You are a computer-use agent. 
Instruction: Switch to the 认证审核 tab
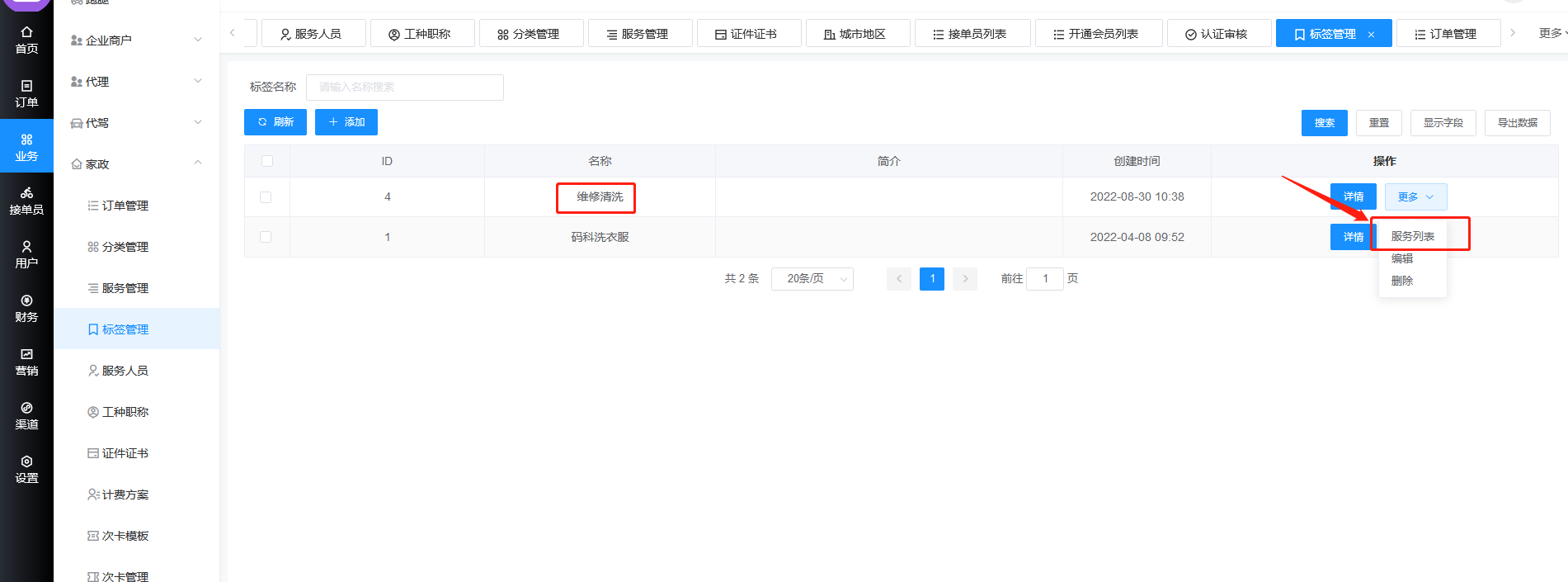point(1217,34)
